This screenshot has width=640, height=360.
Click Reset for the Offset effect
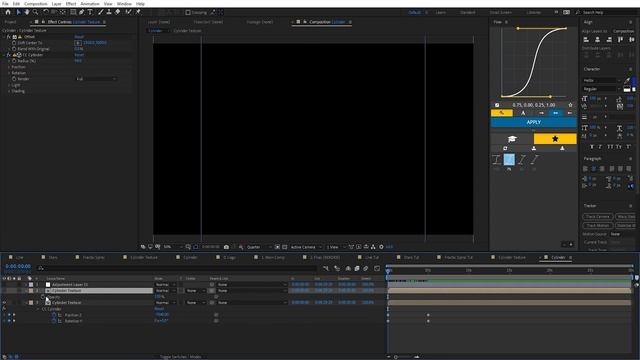tap(79, 37)
